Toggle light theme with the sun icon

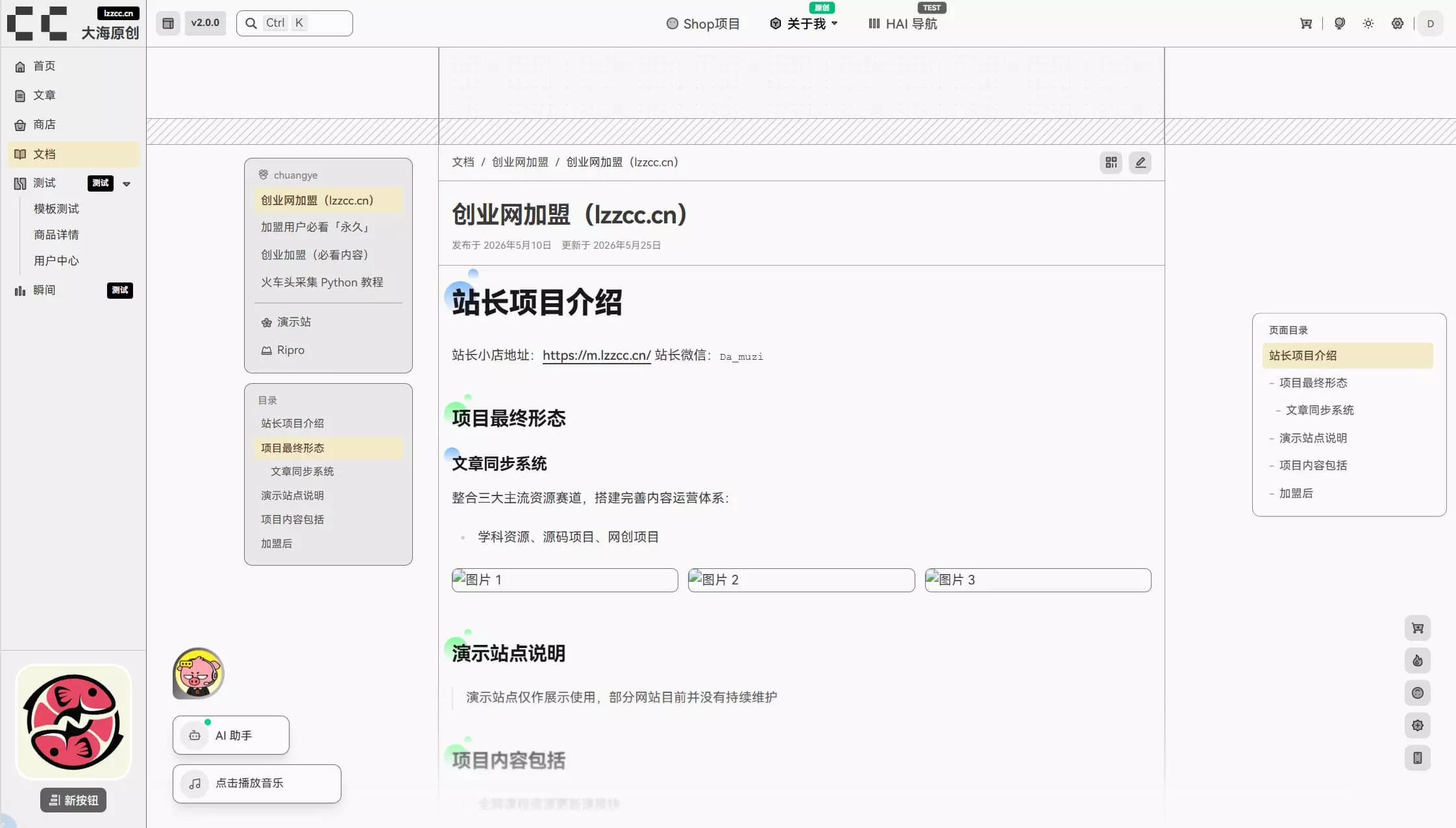1368,23
